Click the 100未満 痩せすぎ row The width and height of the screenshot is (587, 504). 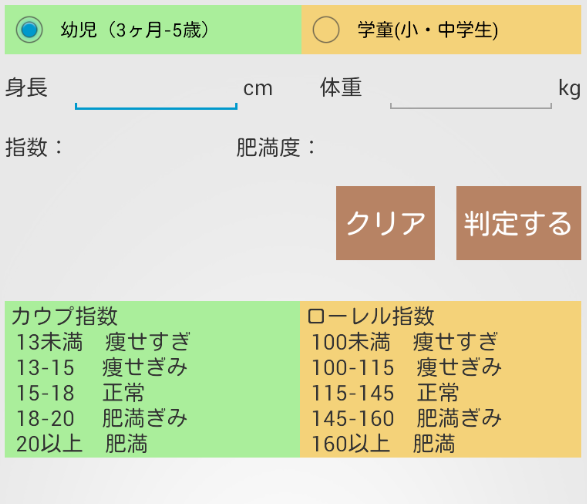point(405,341)
